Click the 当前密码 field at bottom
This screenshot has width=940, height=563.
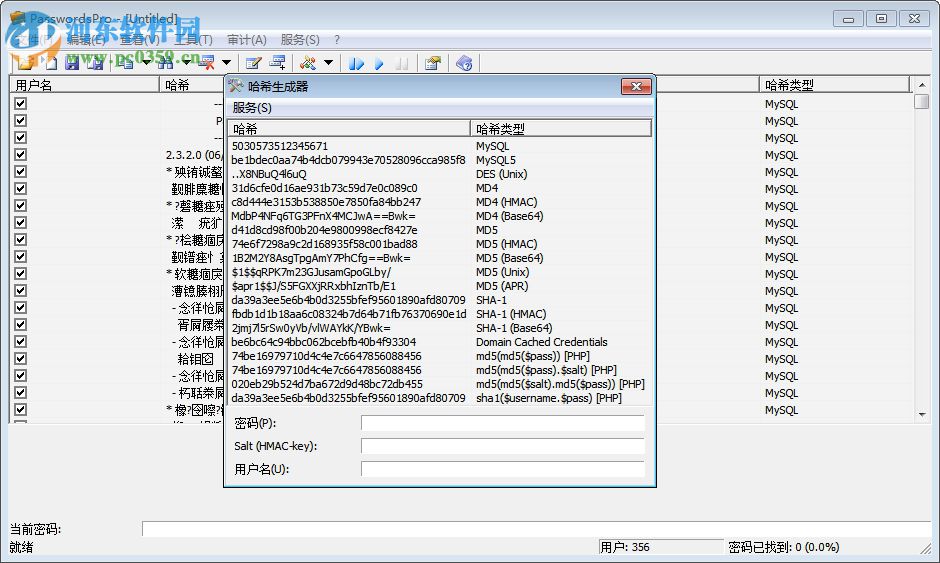(x=537, y=529)
